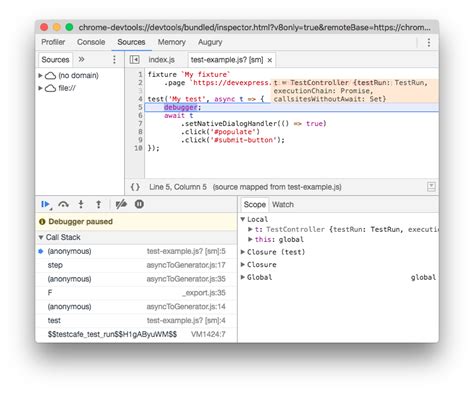Open Sources pane more options menu
The width and height of the screenshot is (474, 393).
[114, 60]
